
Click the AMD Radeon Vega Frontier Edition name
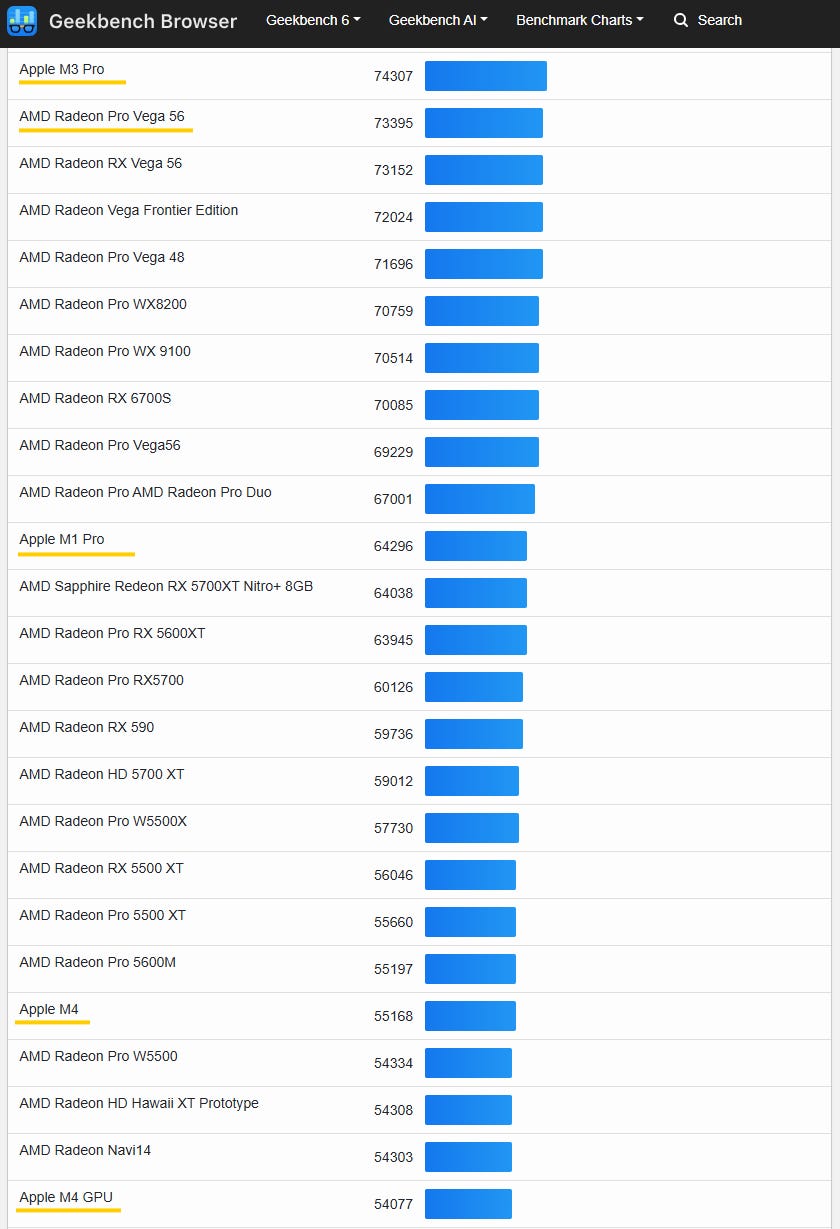[129, 211]
